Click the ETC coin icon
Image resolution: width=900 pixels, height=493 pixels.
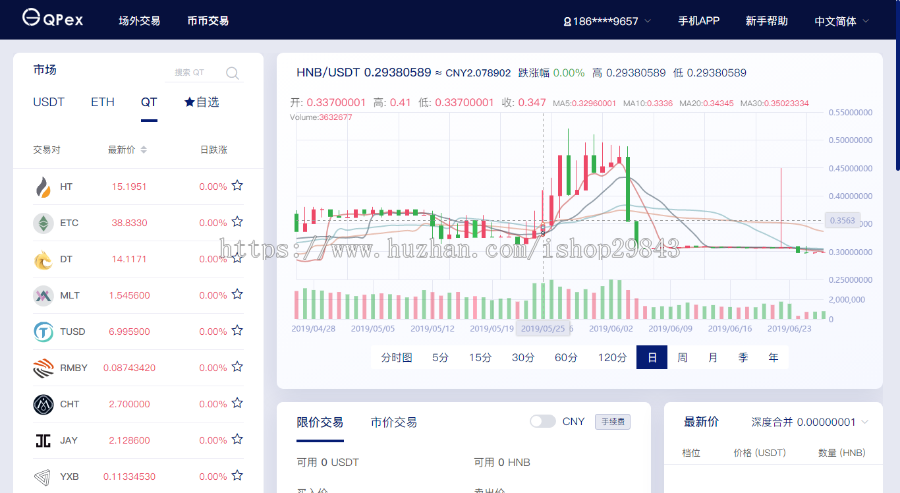click(43, 223)
